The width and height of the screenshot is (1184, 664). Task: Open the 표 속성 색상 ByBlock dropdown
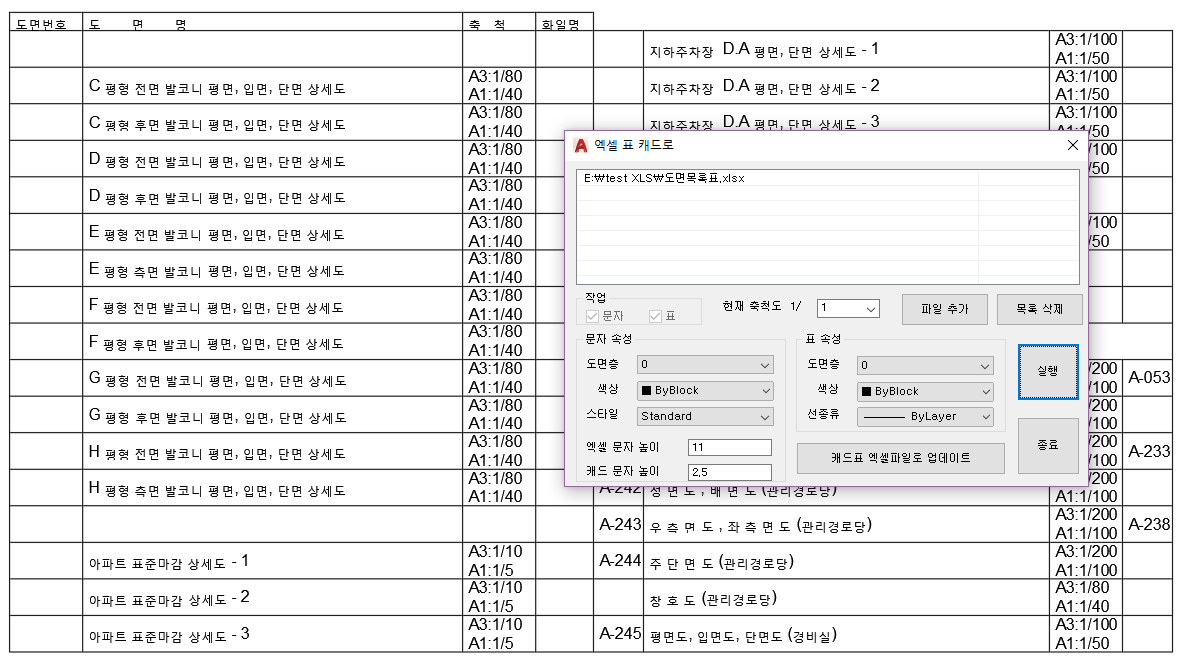coord(926,391)
